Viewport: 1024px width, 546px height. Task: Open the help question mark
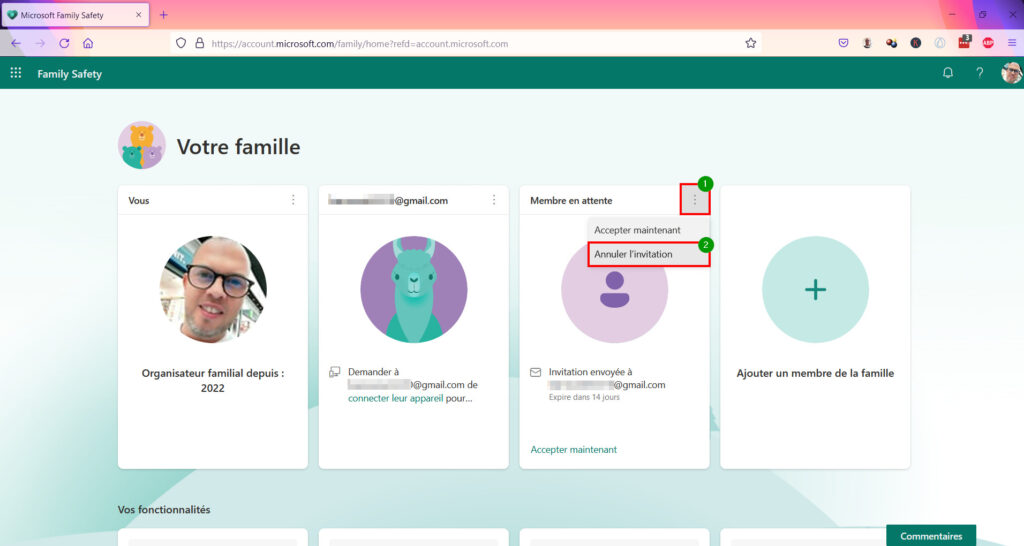(980, 73)
